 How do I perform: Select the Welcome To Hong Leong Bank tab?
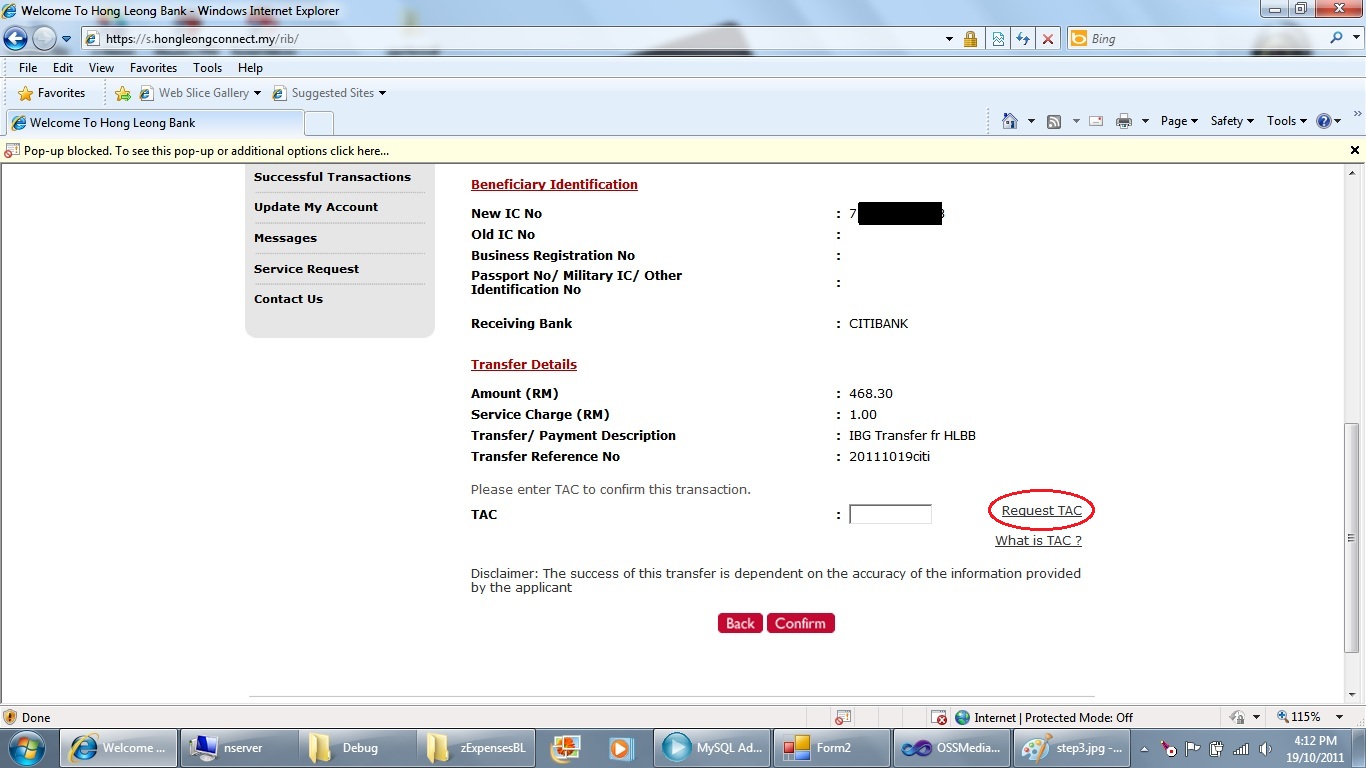pos(155,123)
